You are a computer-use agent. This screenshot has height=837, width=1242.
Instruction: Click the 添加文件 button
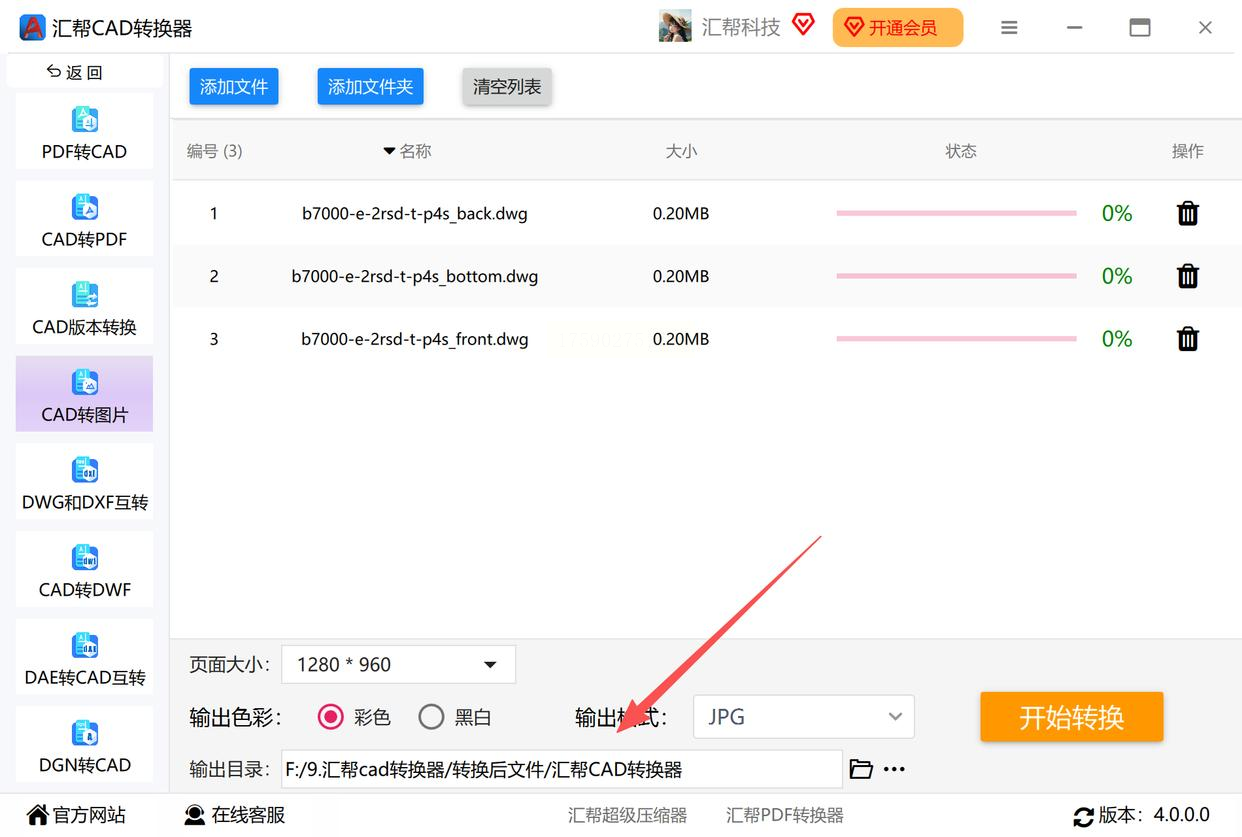point(234,87)
